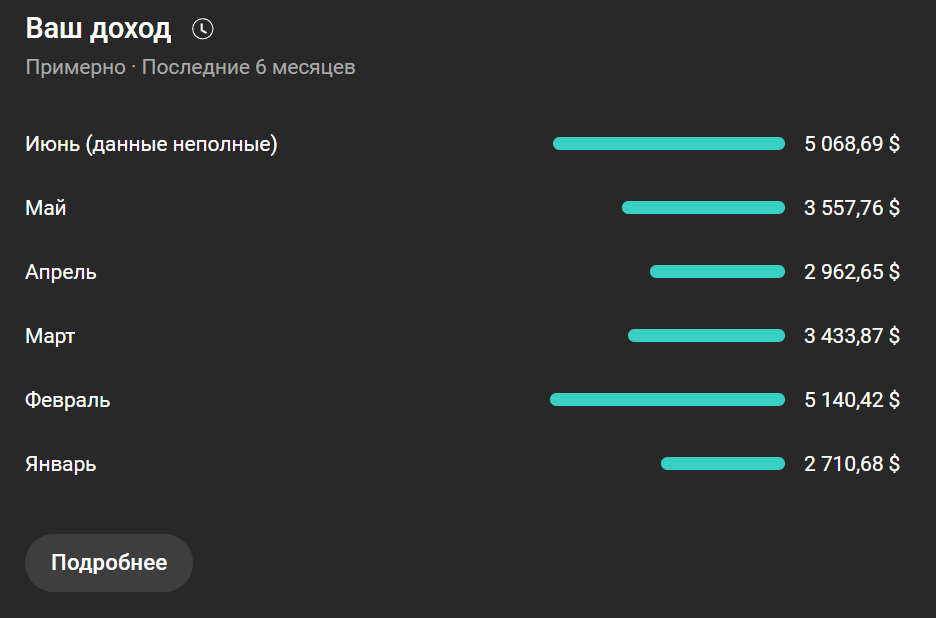936x618 pixels.
Task: Click the Примерно · Последние 6 месяцев subtitle
Action: [x=190, y=68]
